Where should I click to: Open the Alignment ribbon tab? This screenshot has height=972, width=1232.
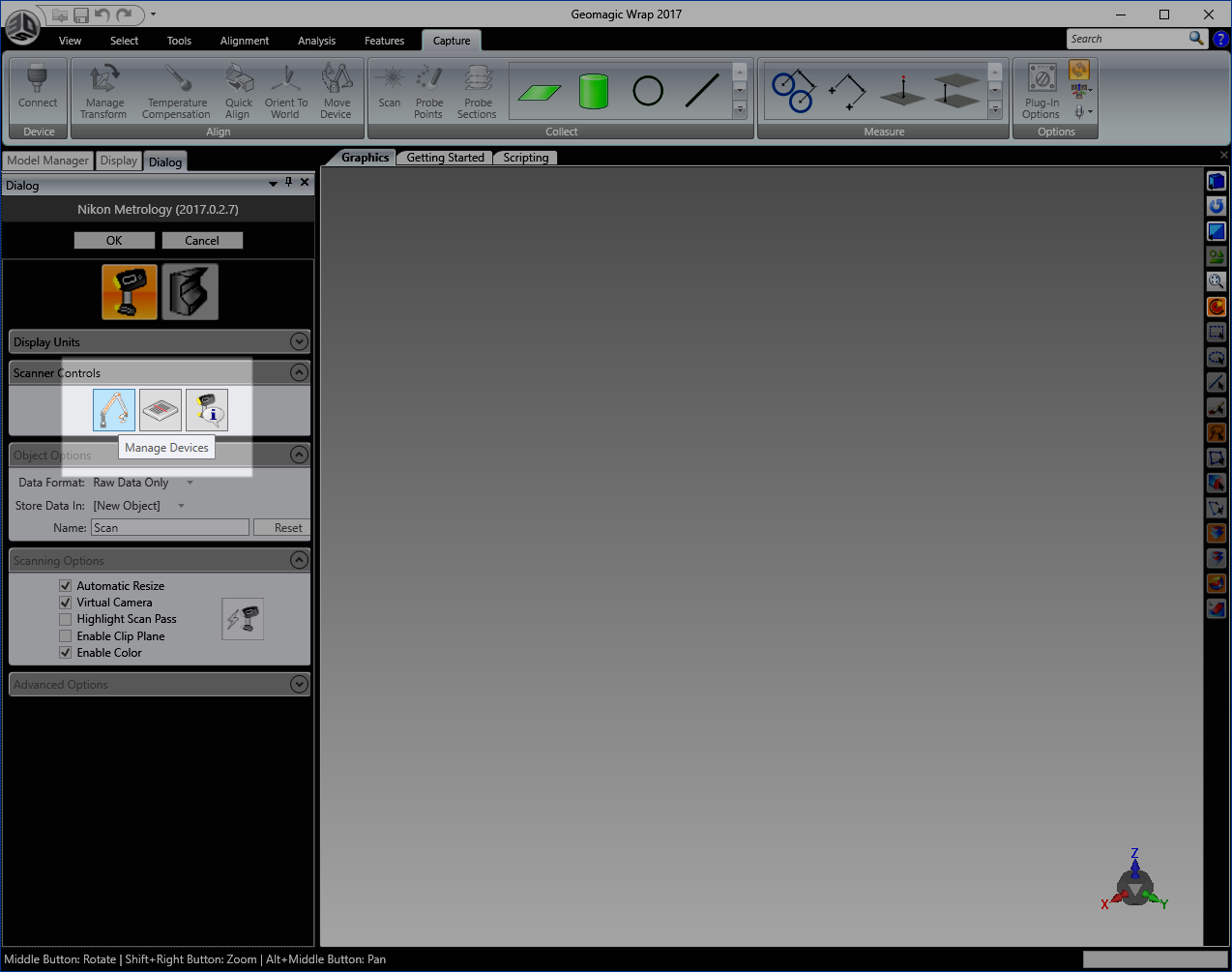coord(244,40)
